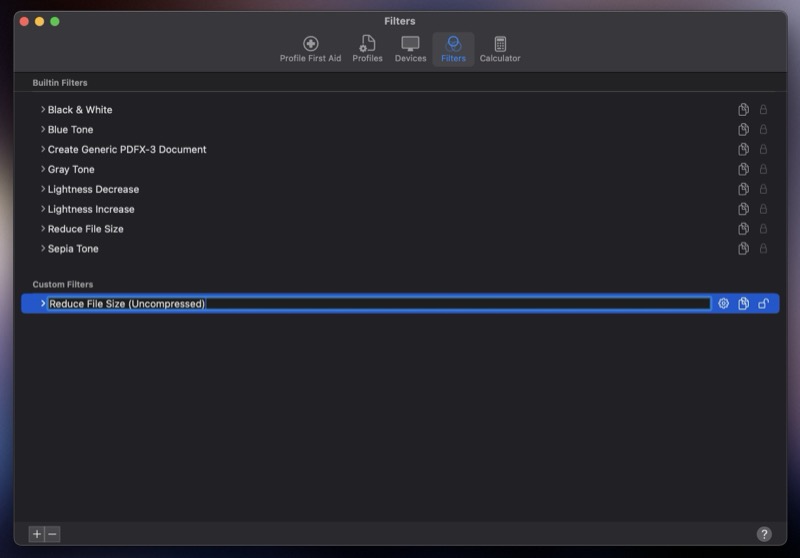This screenshot has height=558, width=800.
Task: Click the lock icon for Lightness Decrease
Action: (763, 189)
